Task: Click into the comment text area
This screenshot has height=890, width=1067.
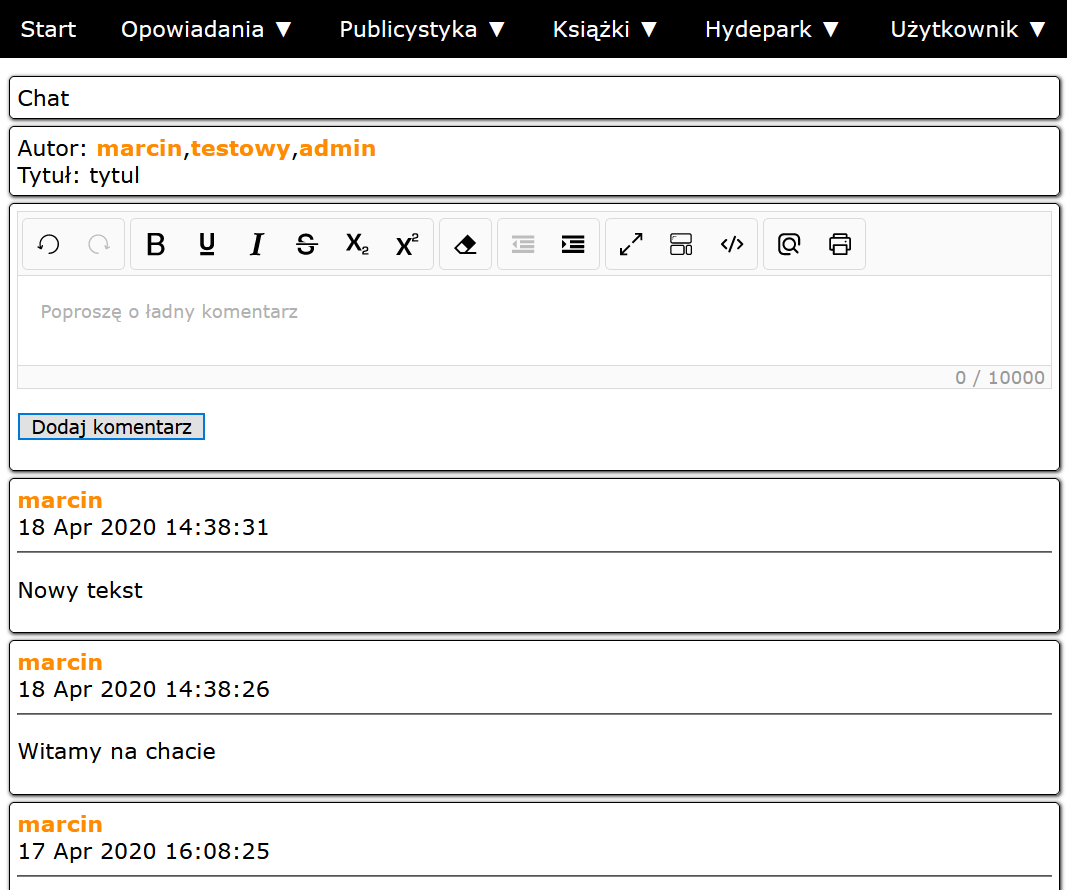Action: tap(534, 320)
